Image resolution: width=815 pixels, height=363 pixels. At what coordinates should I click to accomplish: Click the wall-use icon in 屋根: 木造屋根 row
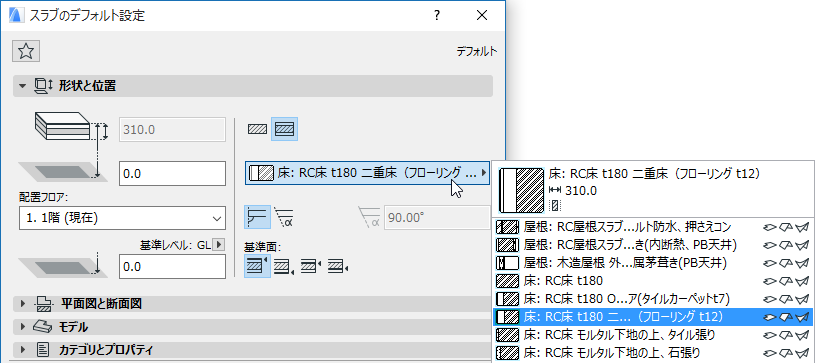pos(769,263)
